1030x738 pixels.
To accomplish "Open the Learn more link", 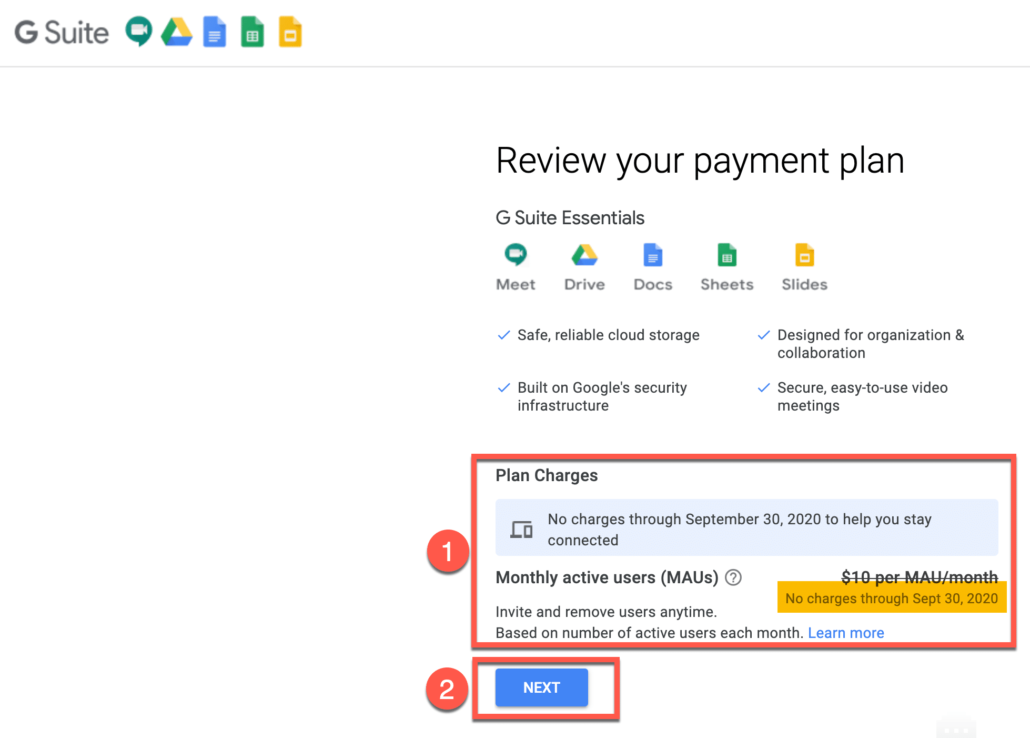I will (846, 633).
